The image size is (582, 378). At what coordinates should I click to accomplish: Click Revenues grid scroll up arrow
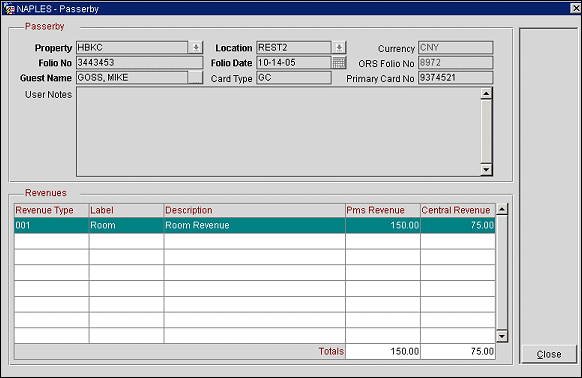tap(502, 209)
